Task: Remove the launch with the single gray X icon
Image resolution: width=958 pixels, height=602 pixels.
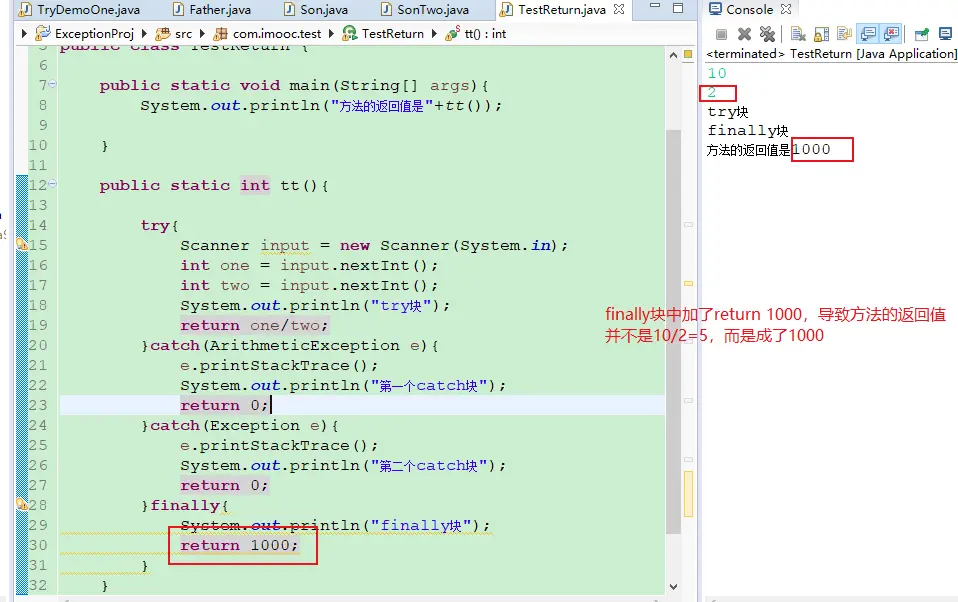Action: (x=744, y=34)
